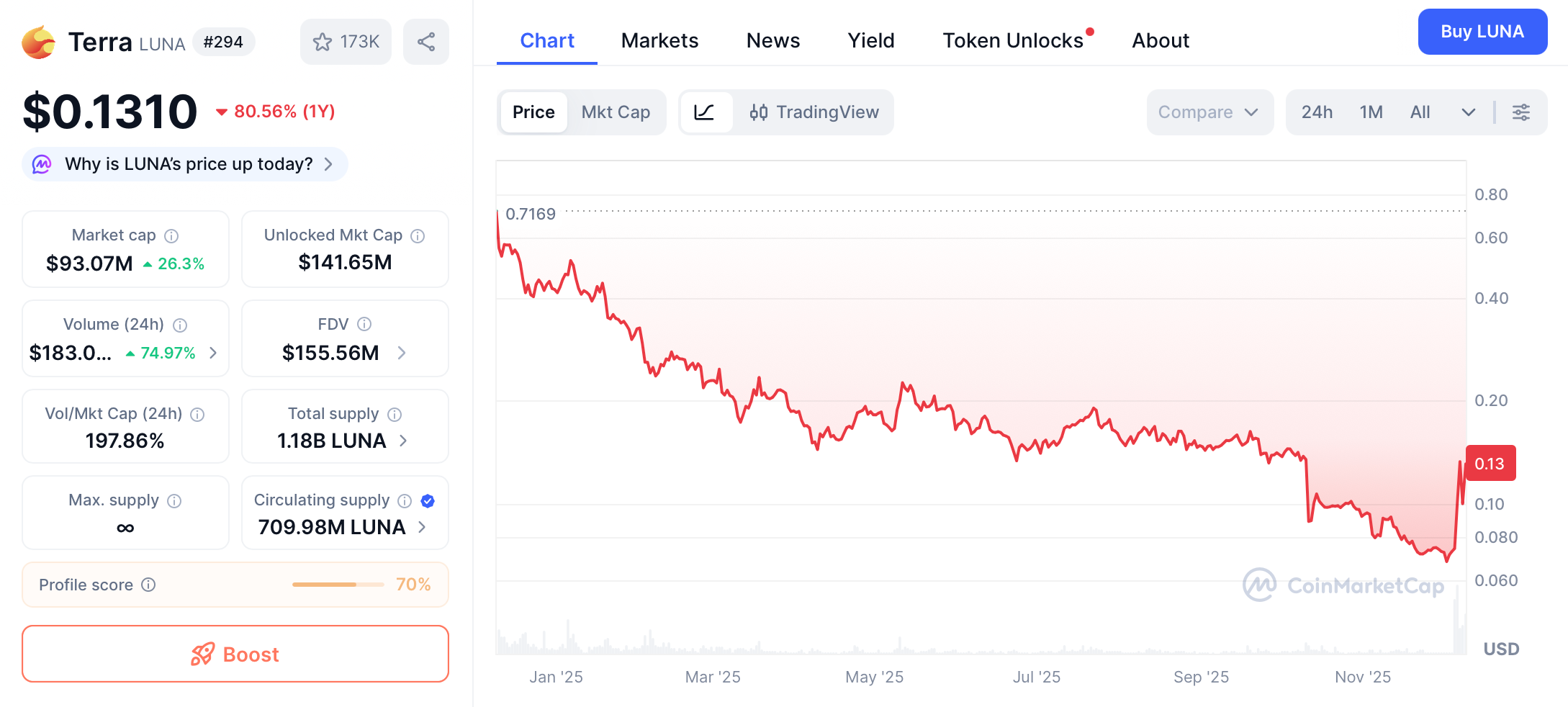Screen dimensions: 1568x707
Task: Click the Profile score info icon
Action: click(x=148, y=585)
